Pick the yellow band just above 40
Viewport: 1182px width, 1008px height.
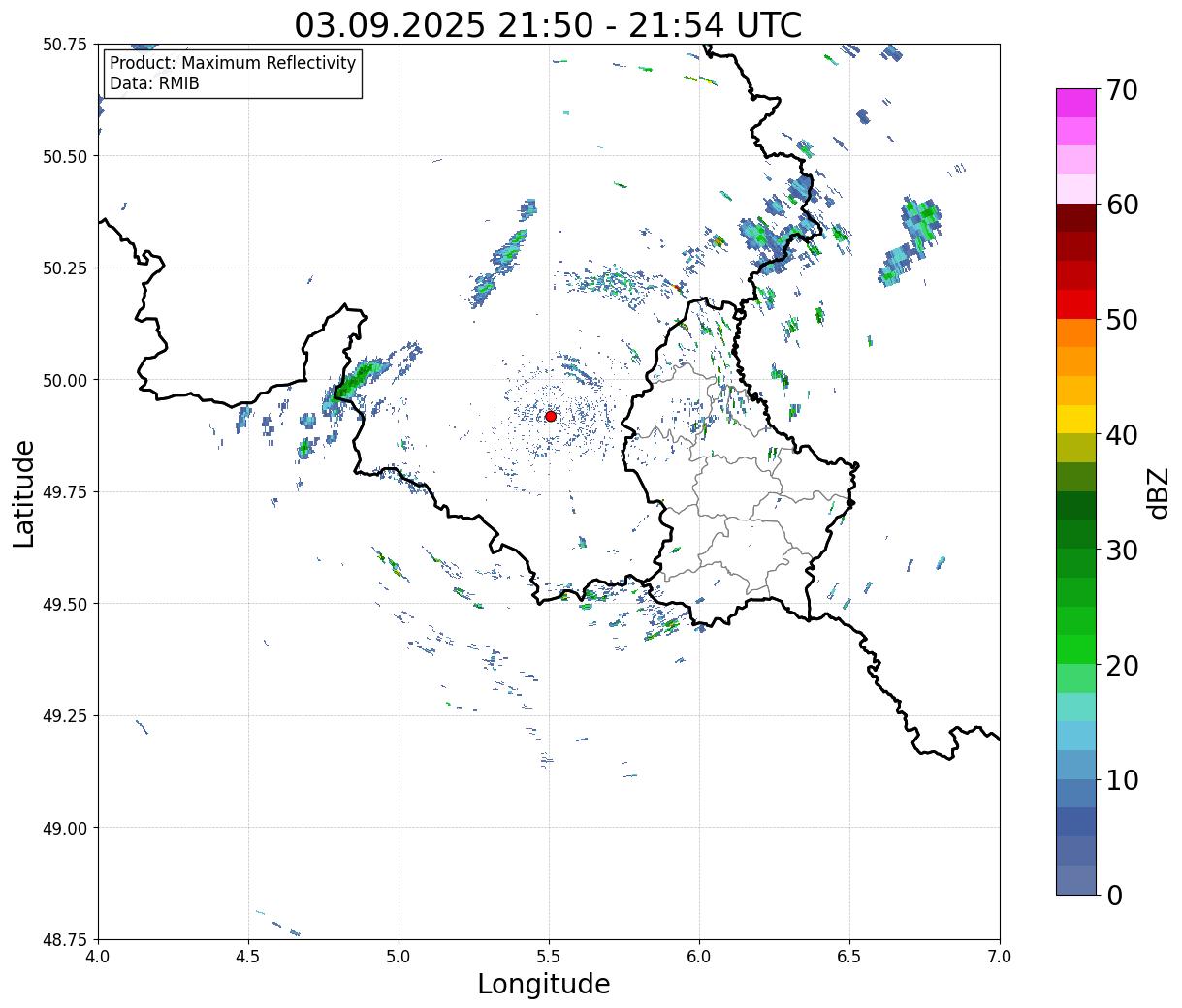[x=1076, y=420]
